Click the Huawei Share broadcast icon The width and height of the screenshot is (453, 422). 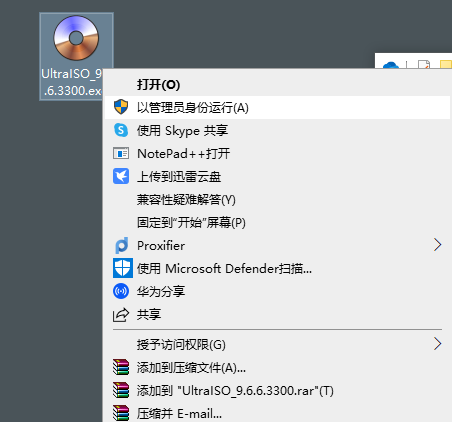click(x=121, y=291)
